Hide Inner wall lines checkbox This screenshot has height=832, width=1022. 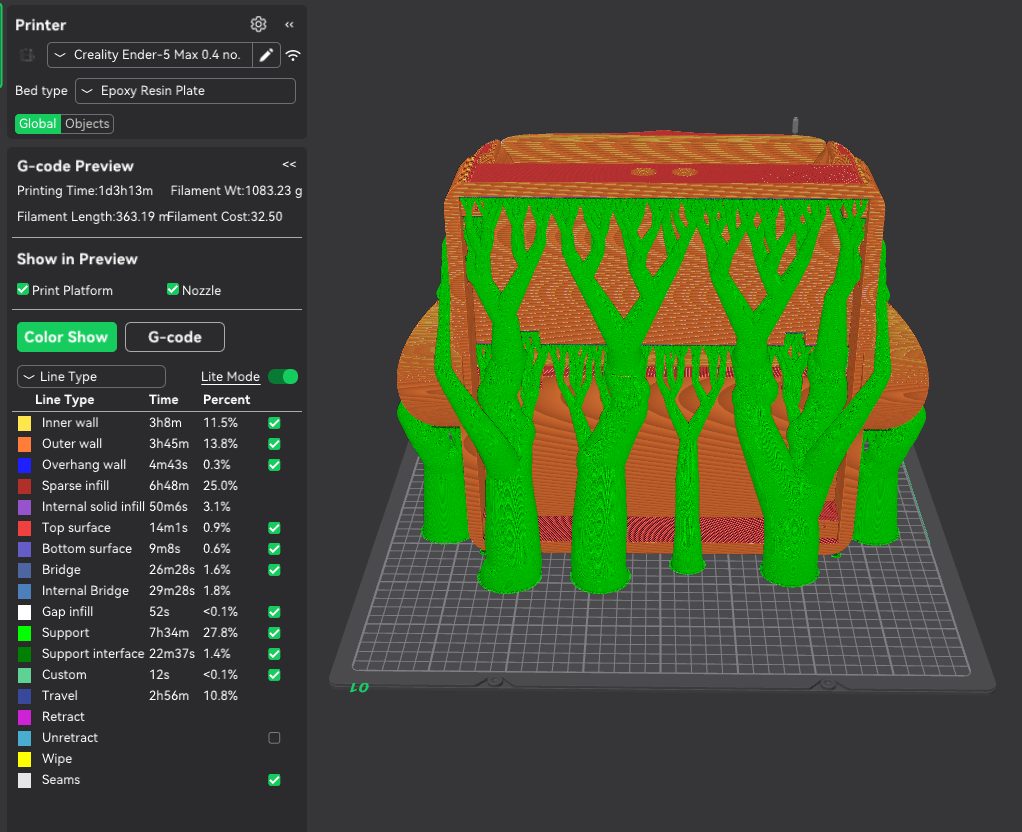(274, 423)
